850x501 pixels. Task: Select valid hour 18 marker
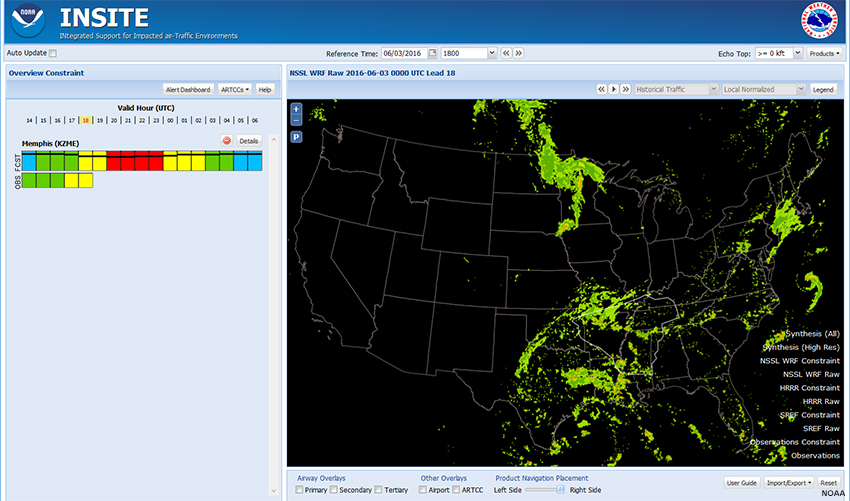86,120
